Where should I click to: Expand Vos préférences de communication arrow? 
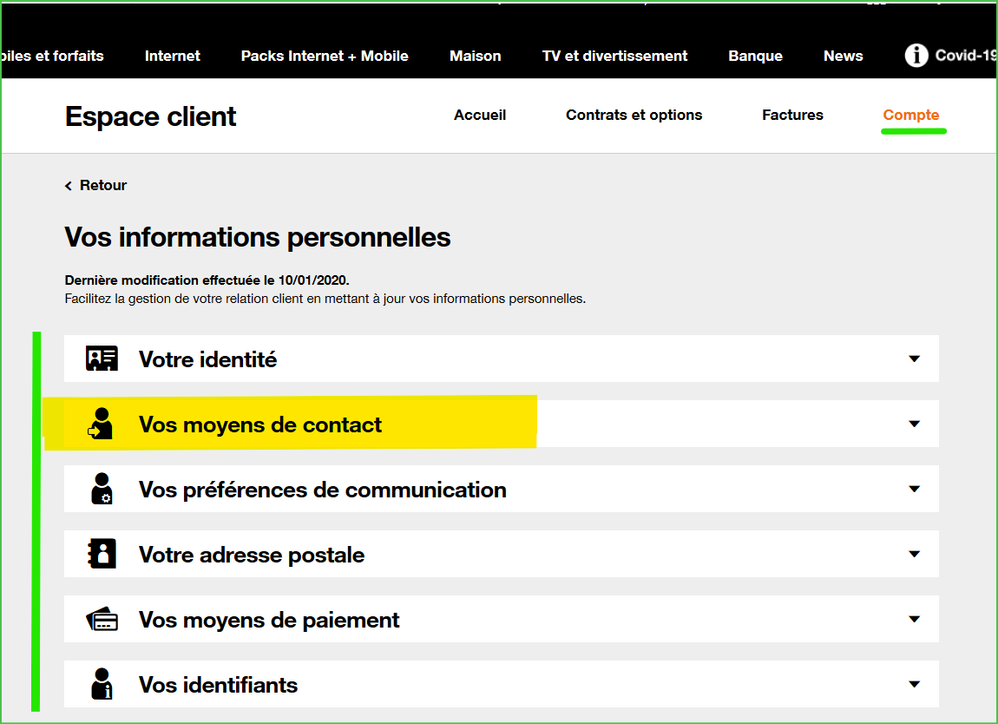(914, 489)
